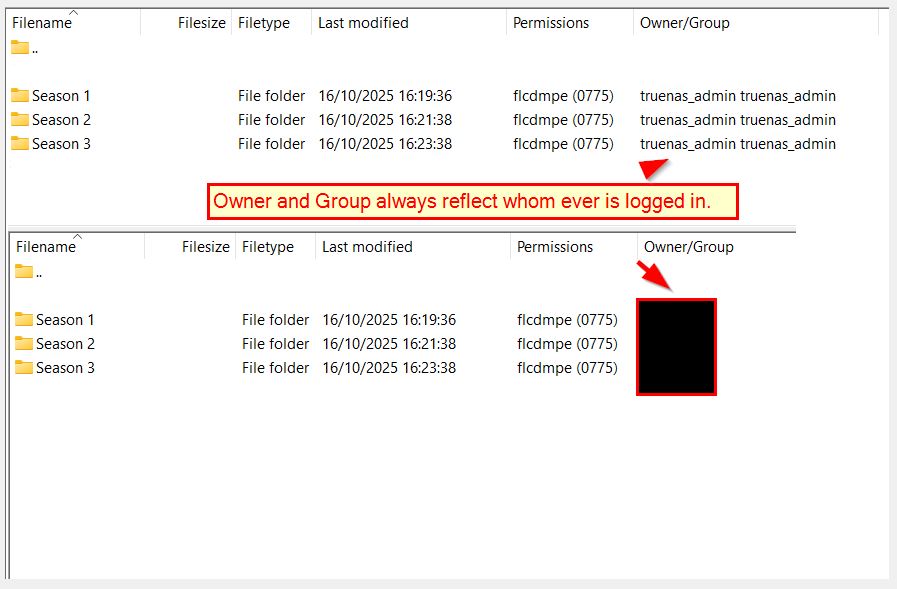Image resolution: width=897 pixels, height=589 pixels.
Task: Open parent directory folder icon in lower list
Action: (24, 272)
